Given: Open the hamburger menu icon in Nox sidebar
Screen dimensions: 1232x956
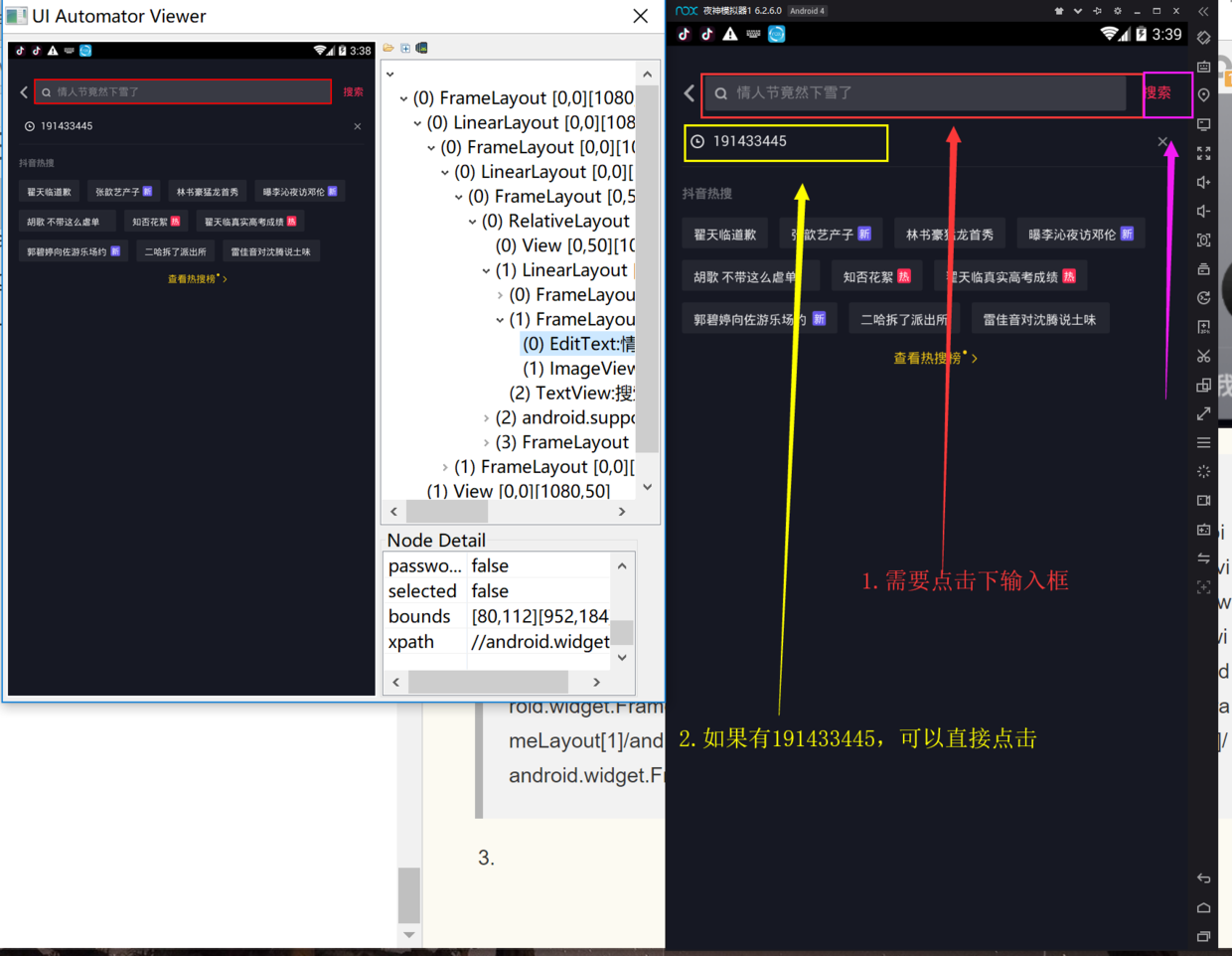Looking at the screenshot, I should coord(1203,442).
